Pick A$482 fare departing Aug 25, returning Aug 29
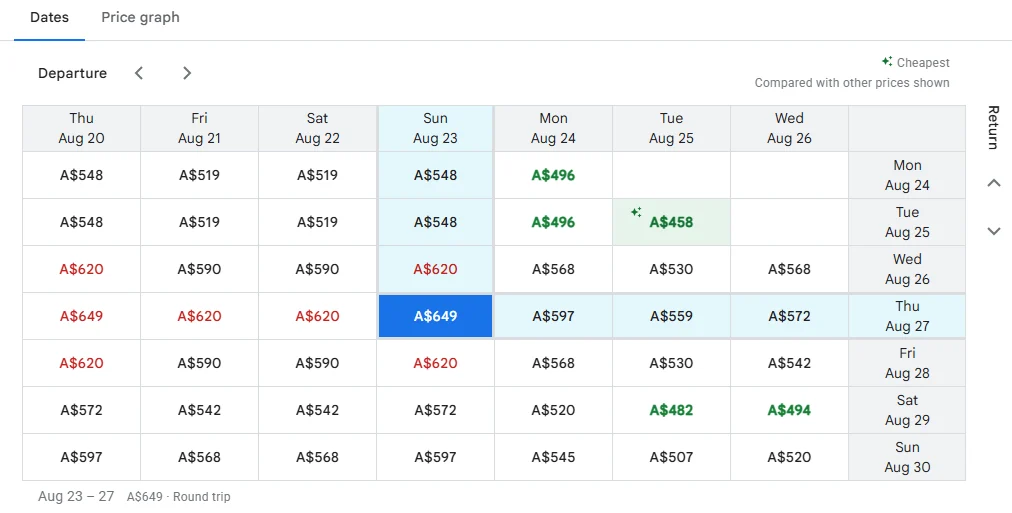This screenshot has height=513, width=1012. tap(671, 410)
